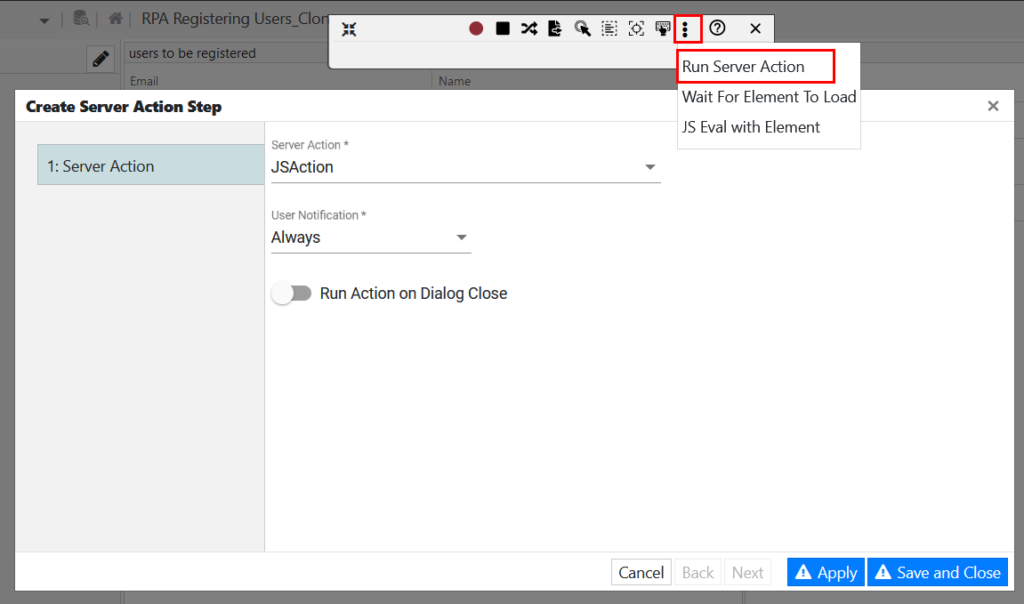The width and height of the screenshot is (1024, 604).
Task: Click the target capture crosshair icon
Action: tap(636, 29)
